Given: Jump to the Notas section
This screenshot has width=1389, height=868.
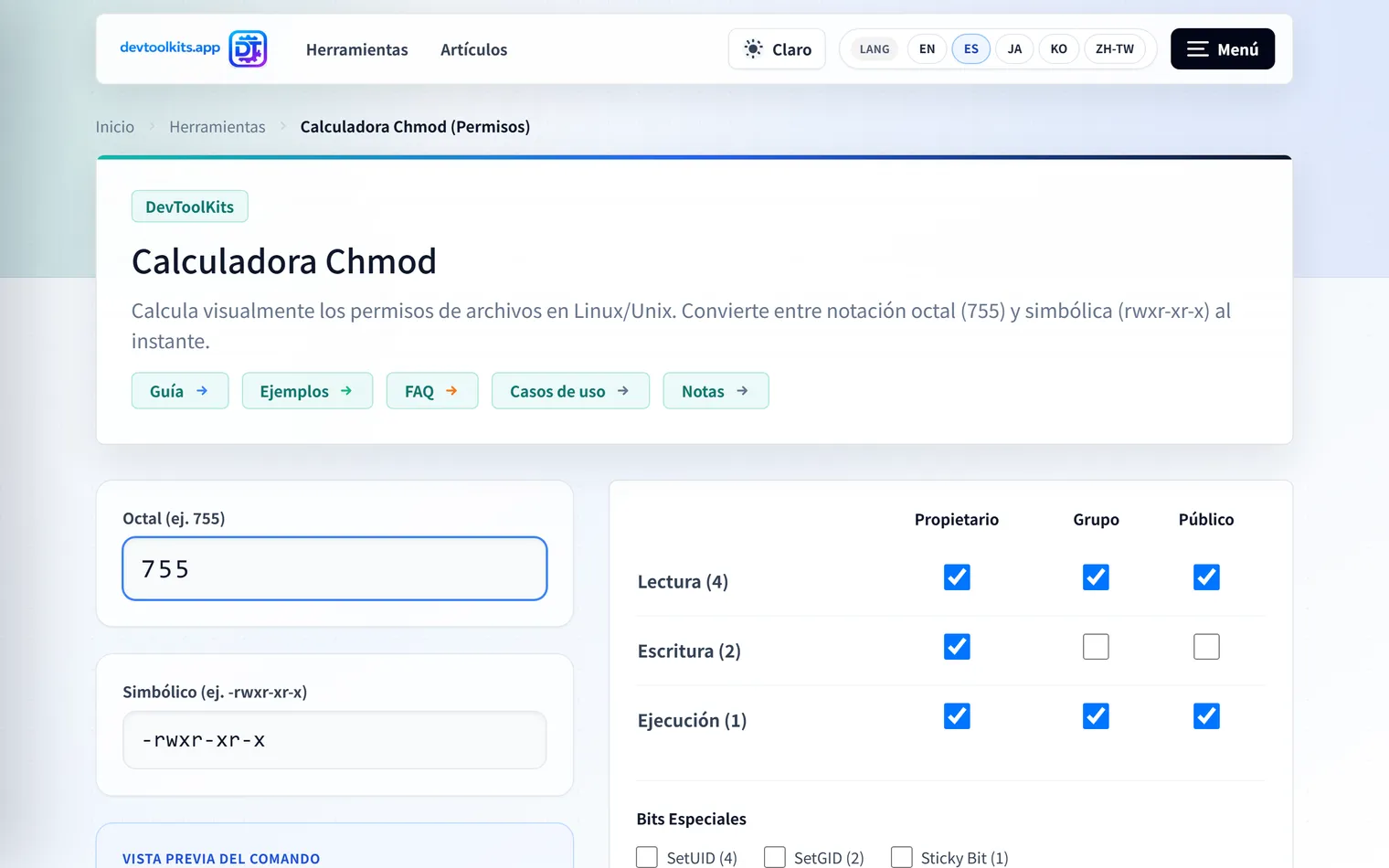Looking at the screenshot, I should tap(716, 391).
